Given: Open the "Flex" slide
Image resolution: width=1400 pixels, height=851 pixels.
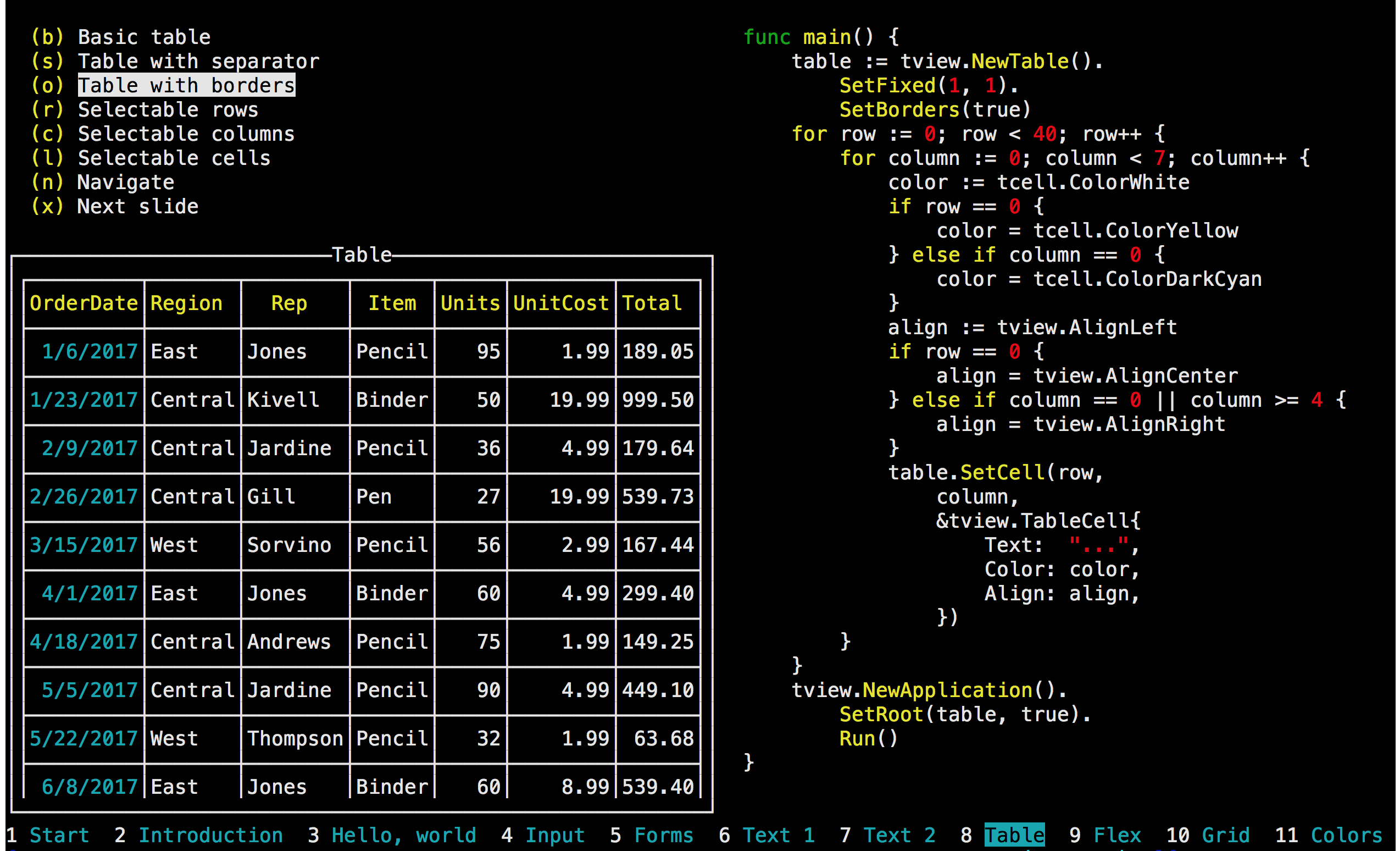Looking at the screenshot, I should pyautogui.click(x=1117, y=835).
